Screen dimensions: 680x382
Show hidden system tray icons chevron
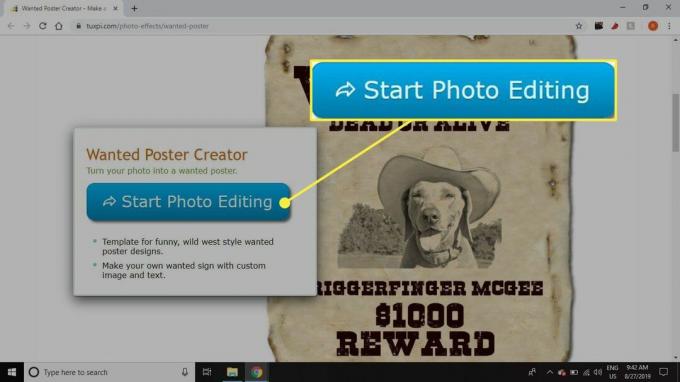[x=549, y=372]
